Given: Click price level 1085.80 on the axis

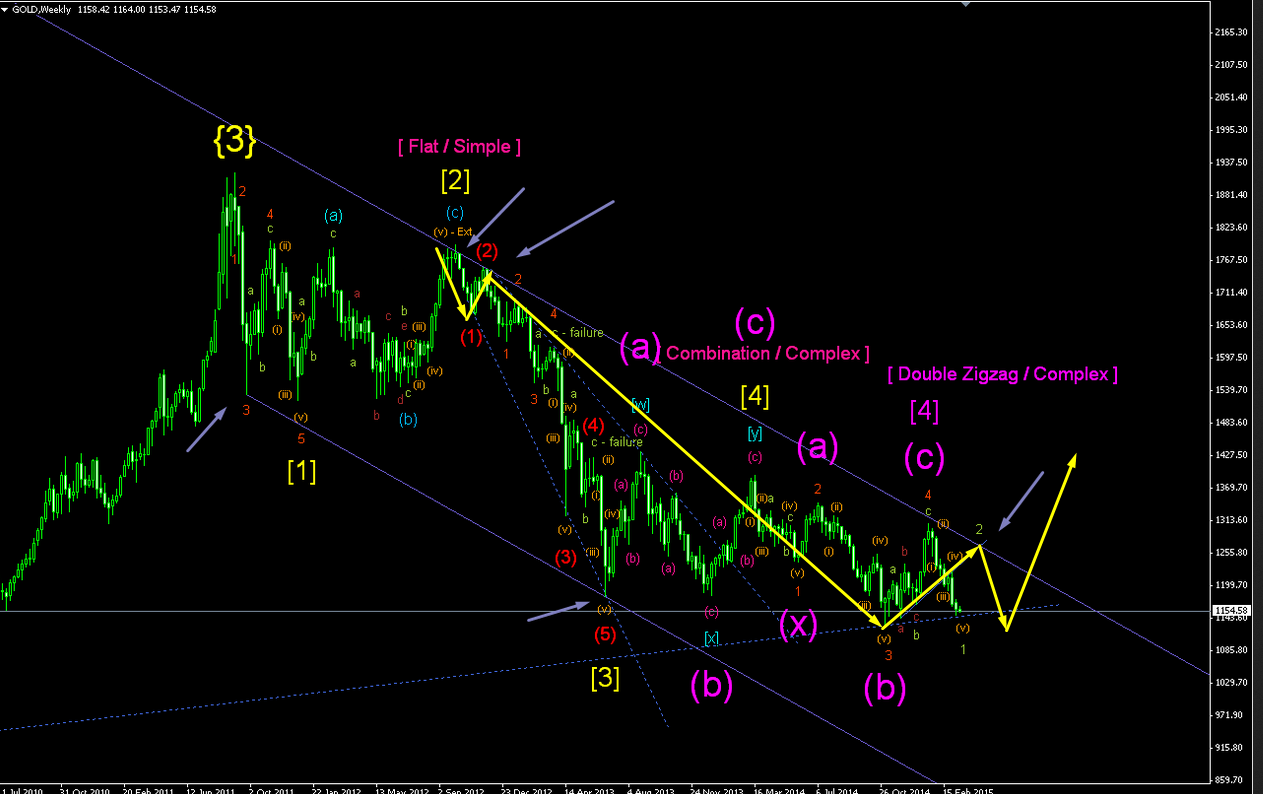Looking at the screenshot, I should [x=1231, y=650].
